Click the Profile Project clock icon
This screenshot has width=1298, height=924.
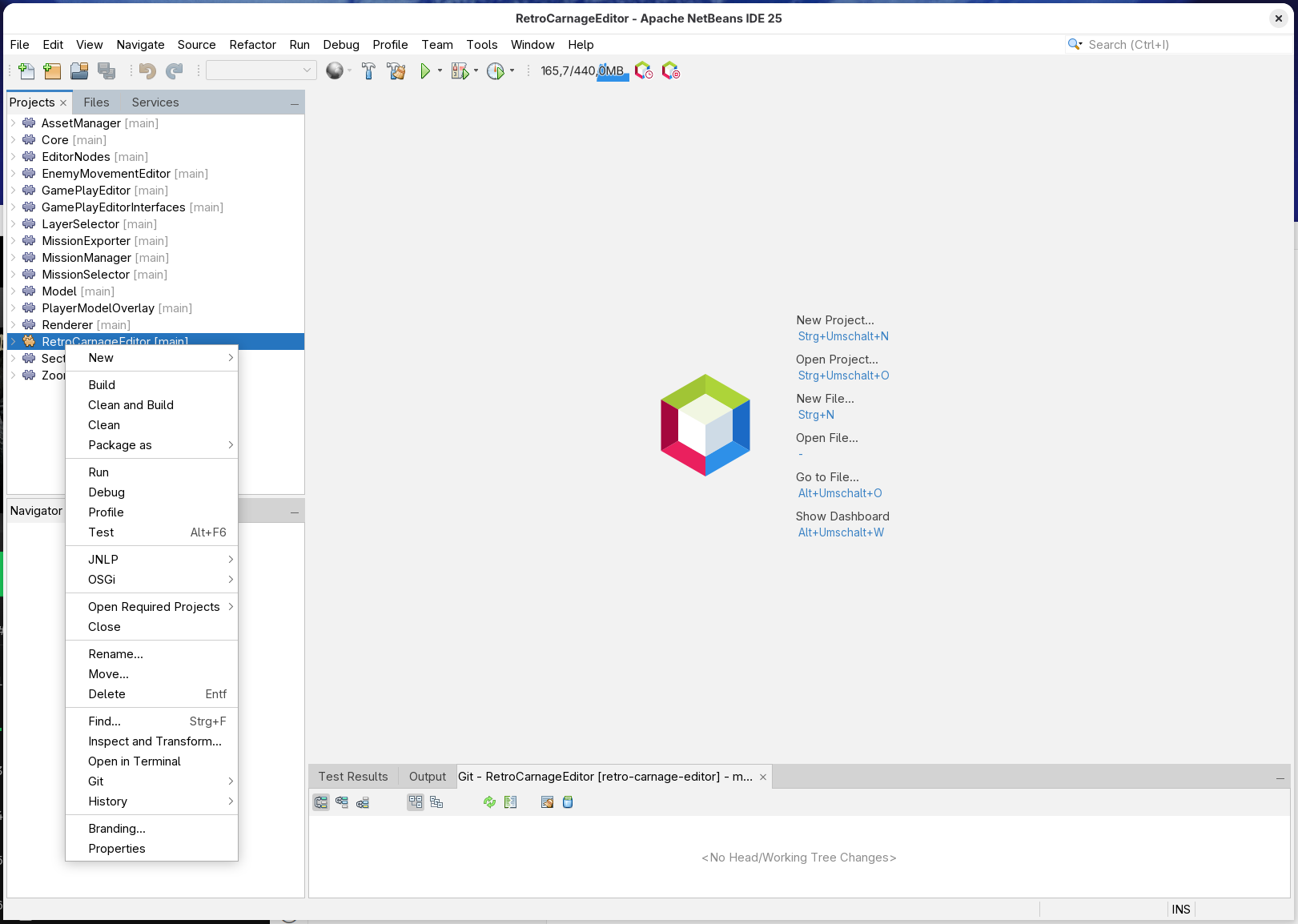click(x=496, y=71)
